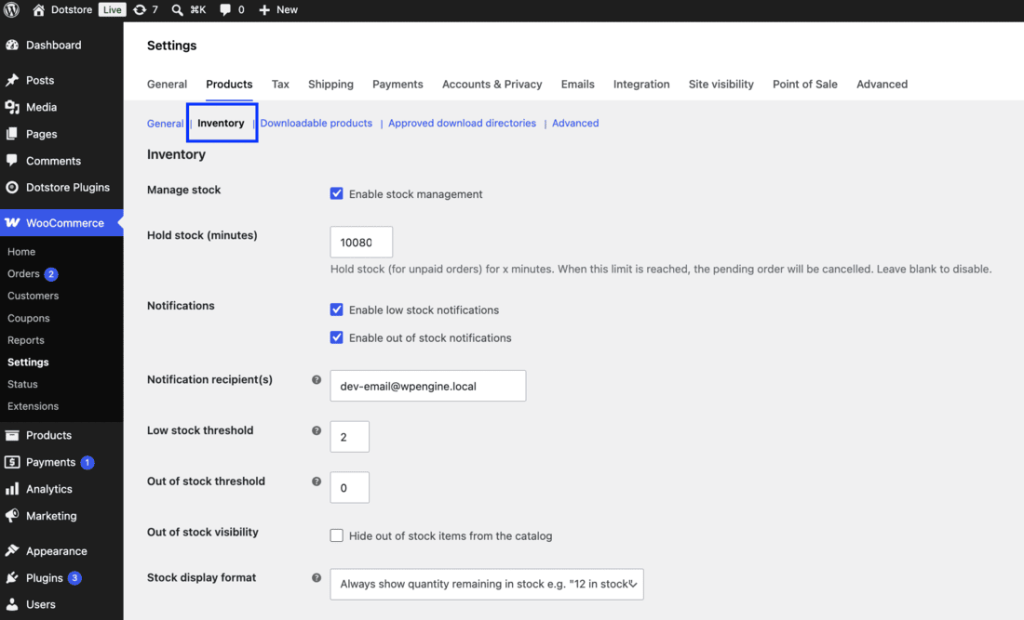Screen dimensions: 1024x620
Task: Click help icon for Notification recipient(s)
Action: pos(317,380)
